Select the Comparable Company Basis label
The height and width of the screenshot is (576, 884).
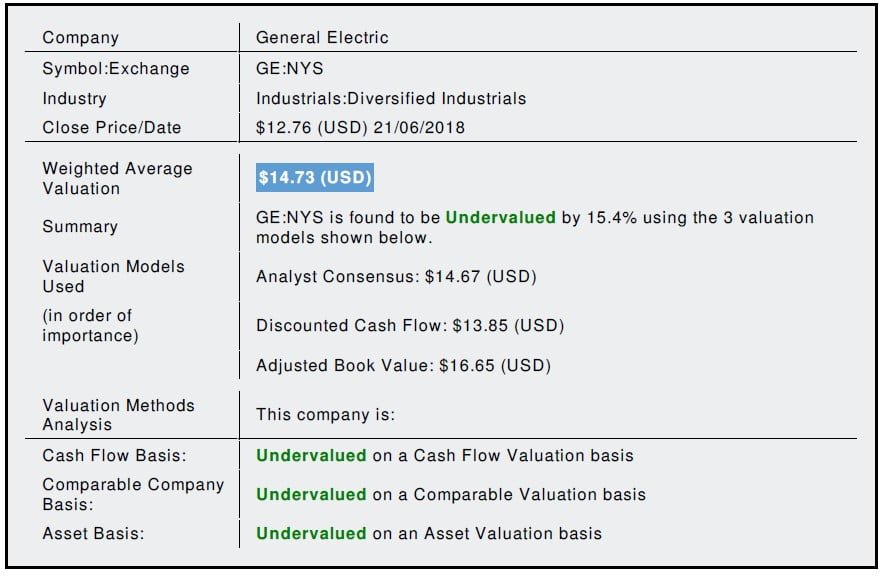point(133,494)
